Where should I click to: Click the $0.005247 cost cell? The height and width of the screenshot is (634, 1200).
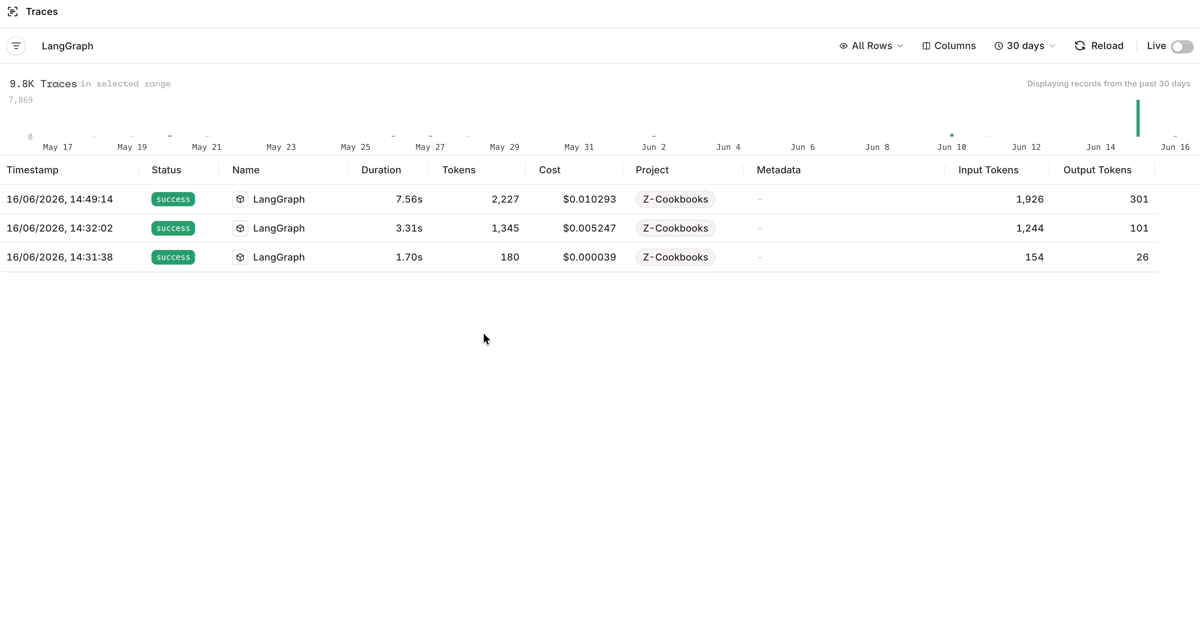pyautogui.click(x=590, y=228)
